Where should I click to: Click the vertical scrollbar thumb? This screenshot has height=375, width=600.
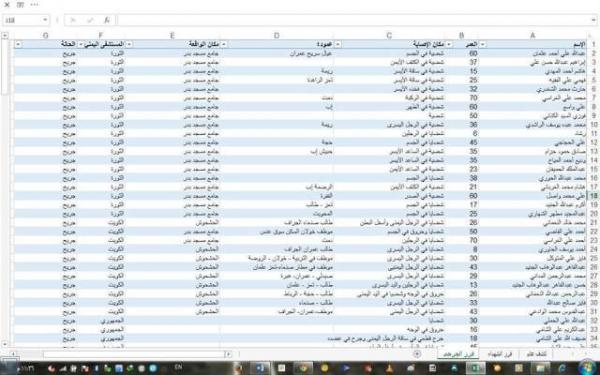5,67
